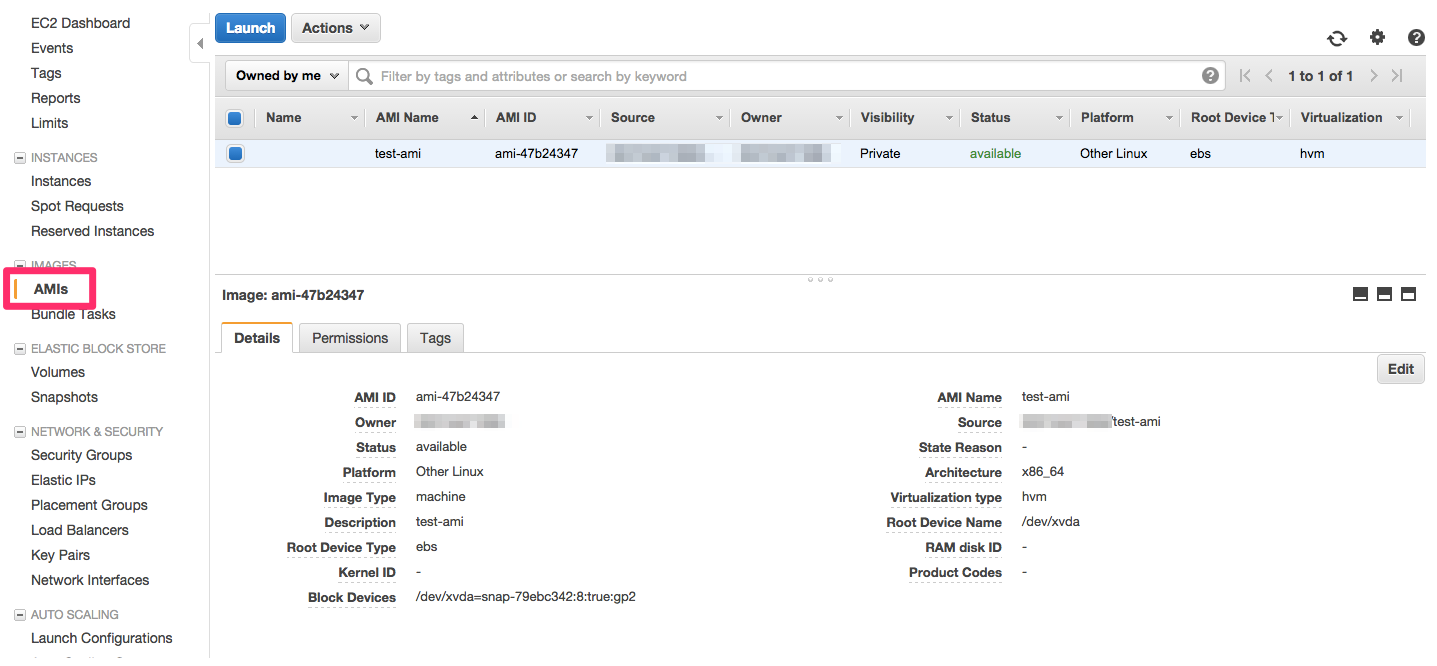Switch to the Permissions tab

point(350,338)
